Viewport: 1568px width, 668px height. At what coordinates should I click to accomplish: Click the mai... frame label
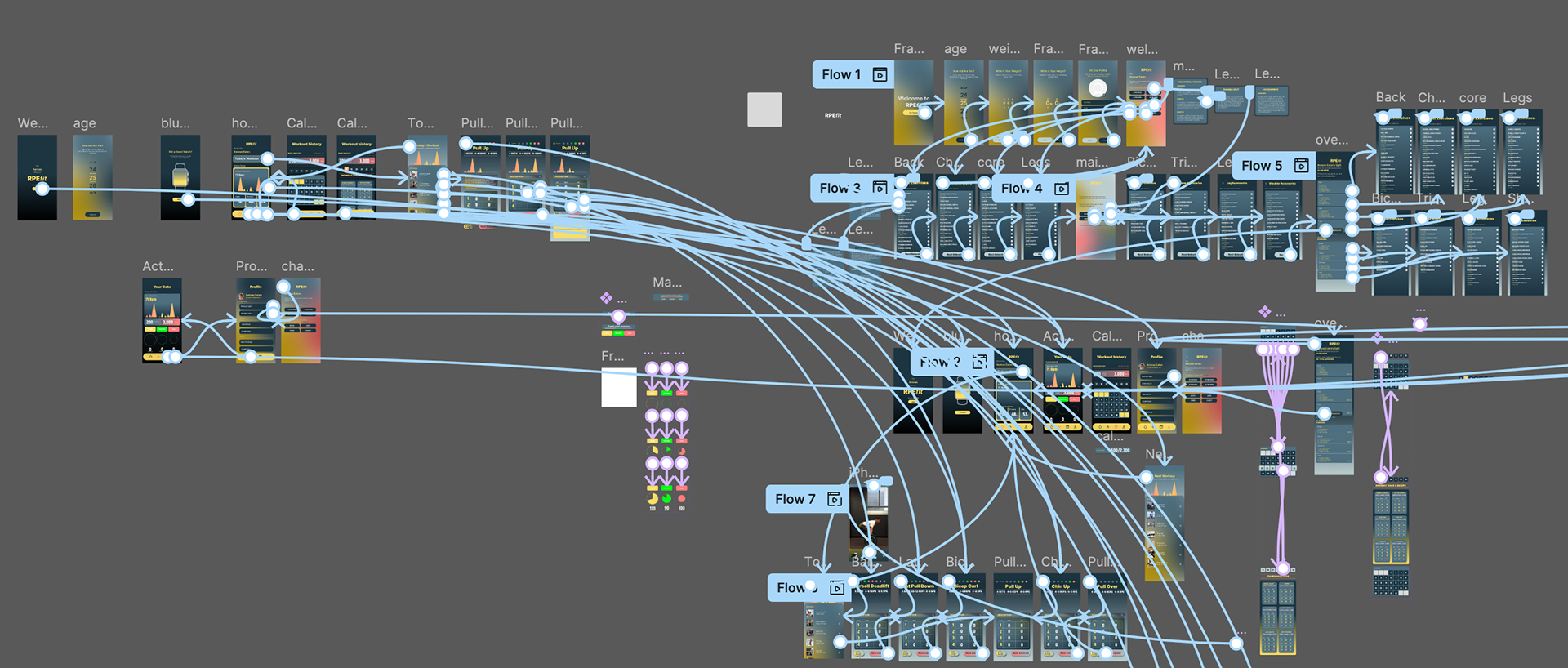point(1092,163)
